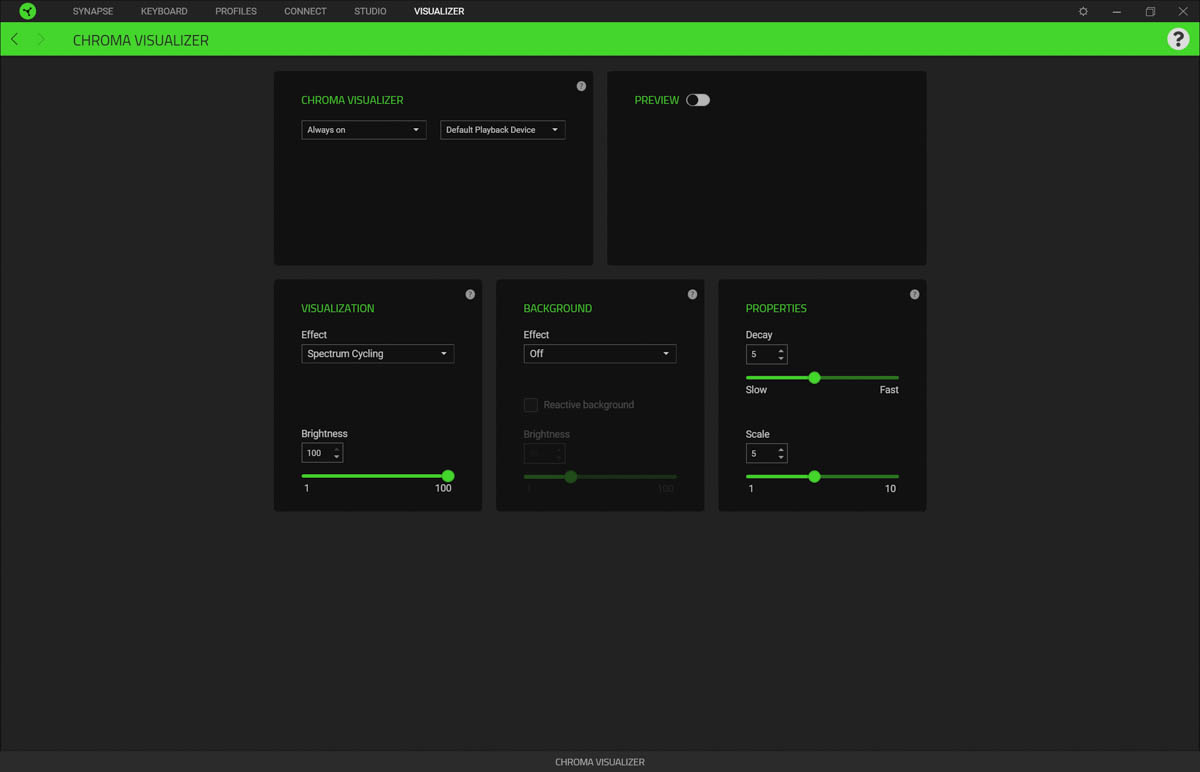Click the Visualization panel heading

(x=338, y=308)
